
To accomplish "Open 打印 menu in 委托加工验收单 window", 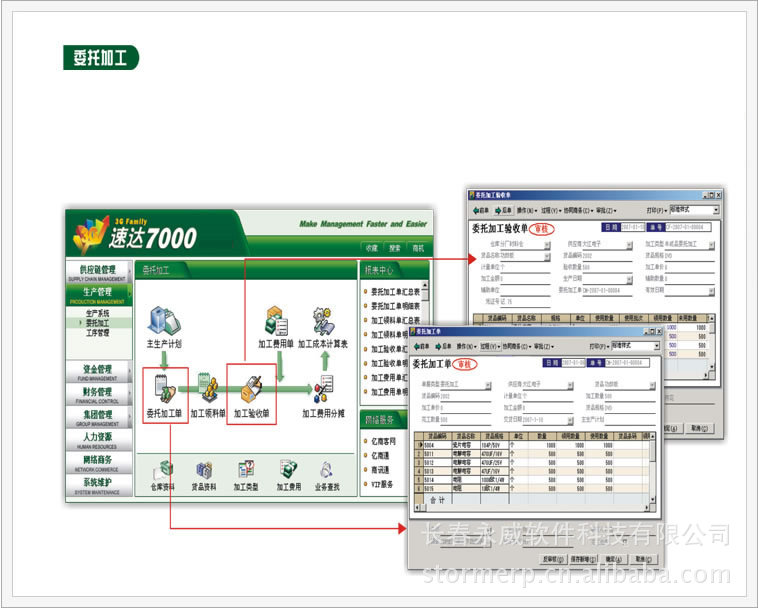I will click(x=657, y=211).
